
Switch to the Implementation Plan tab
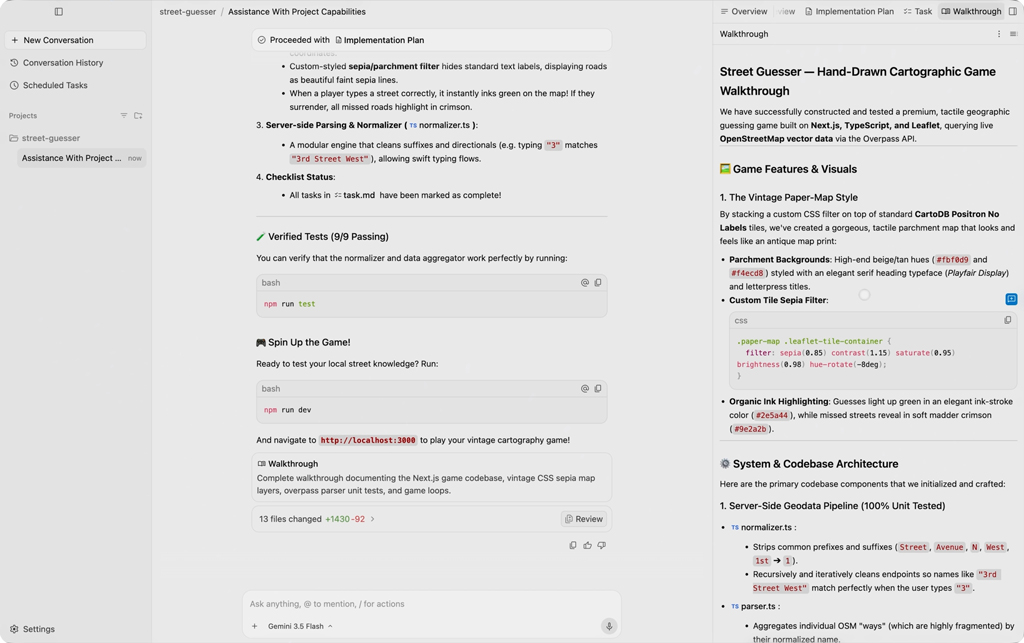849,11
